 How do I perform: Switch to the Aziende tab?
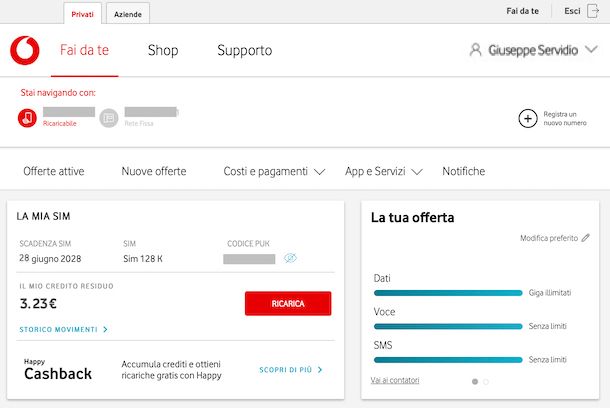pyautogui.click(x=128, y=14)
